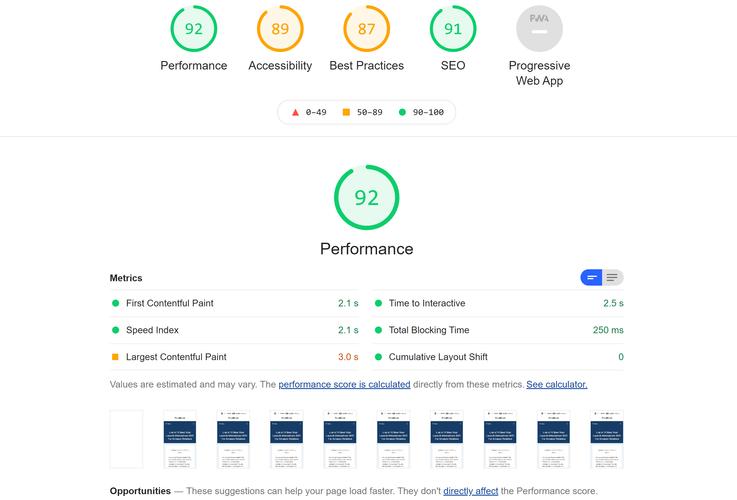Click the 250 ms Total Blocking Time value
The width and height of the screenshot is (737, 500).
(x=608, y=330)
